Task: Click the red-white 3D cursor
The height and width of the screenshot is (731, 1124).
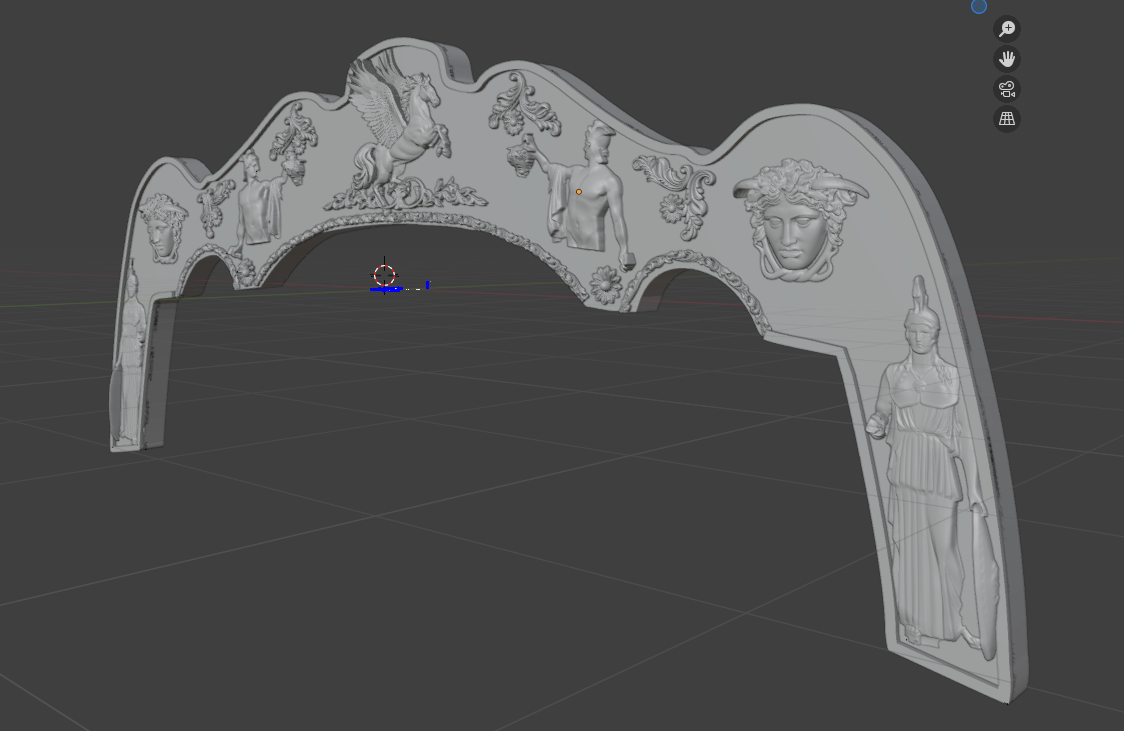Action: coord(385,275)
